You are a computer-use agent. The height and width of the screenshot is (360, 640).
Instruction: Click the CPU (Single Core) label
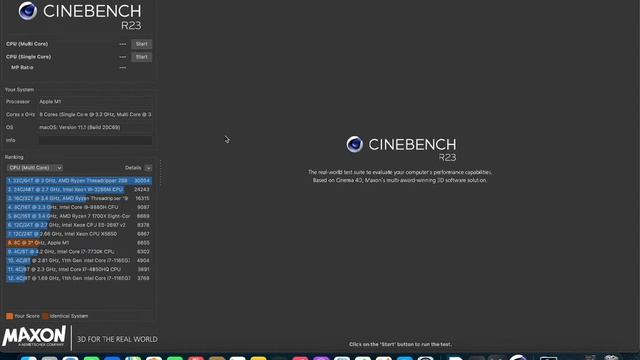29,57
